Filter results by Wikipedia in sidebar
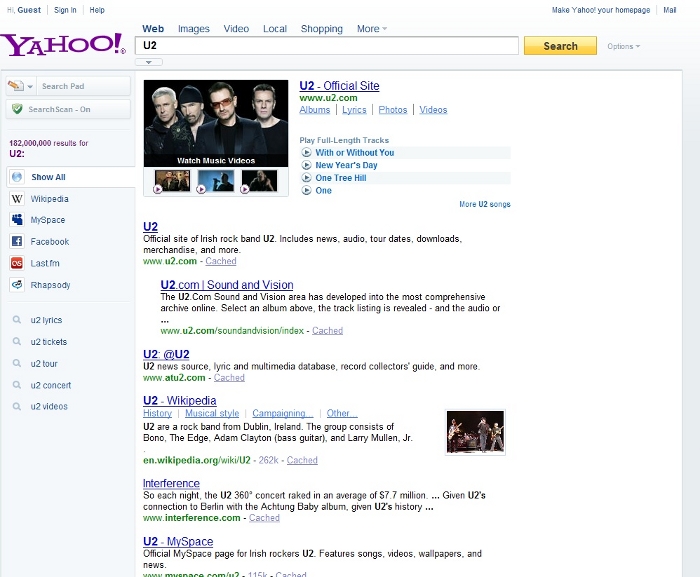Screen dimensions: 700x577 coord(50,199)
